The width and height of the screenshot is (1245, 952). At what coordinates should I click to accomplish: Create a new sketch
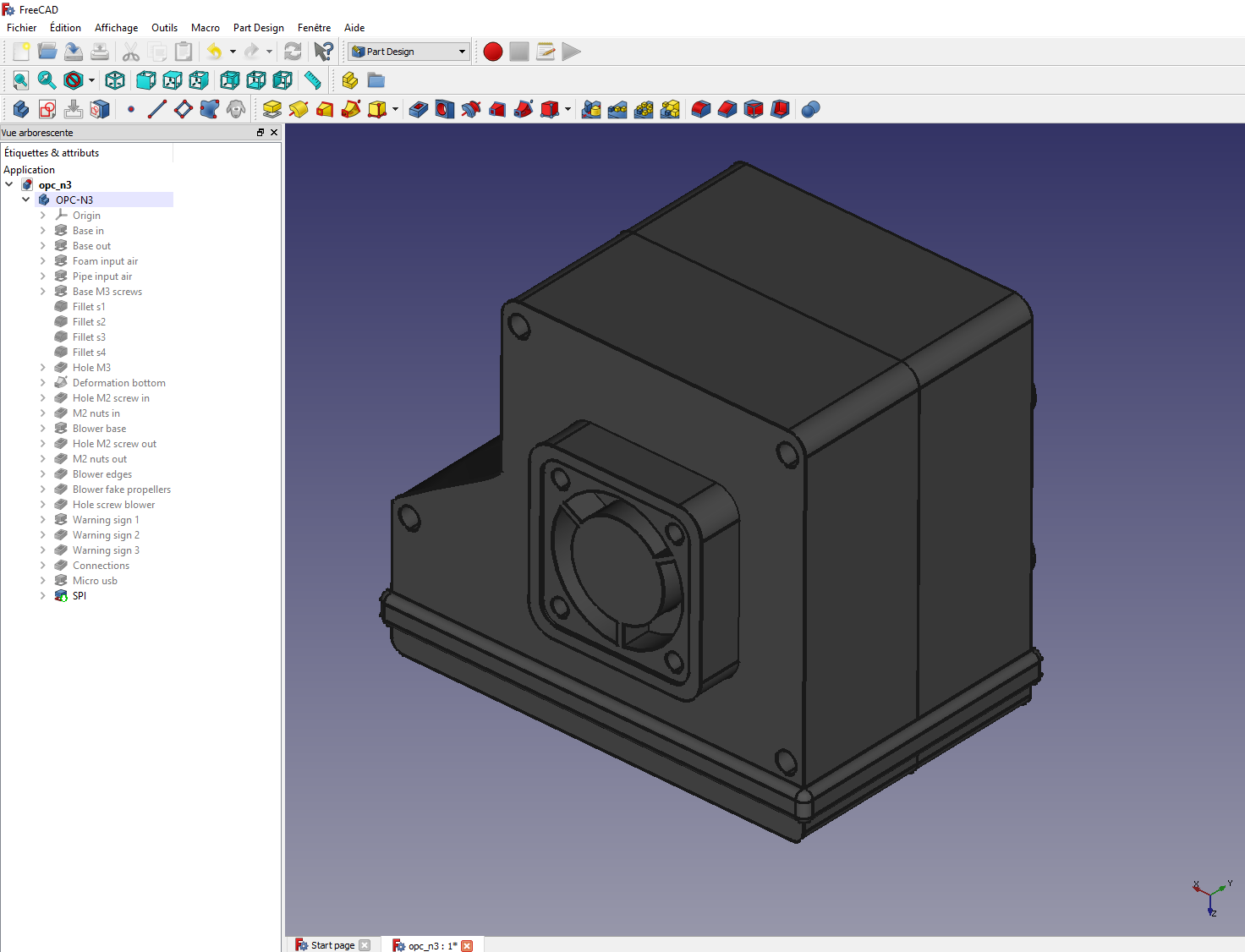tap(47, 109)
